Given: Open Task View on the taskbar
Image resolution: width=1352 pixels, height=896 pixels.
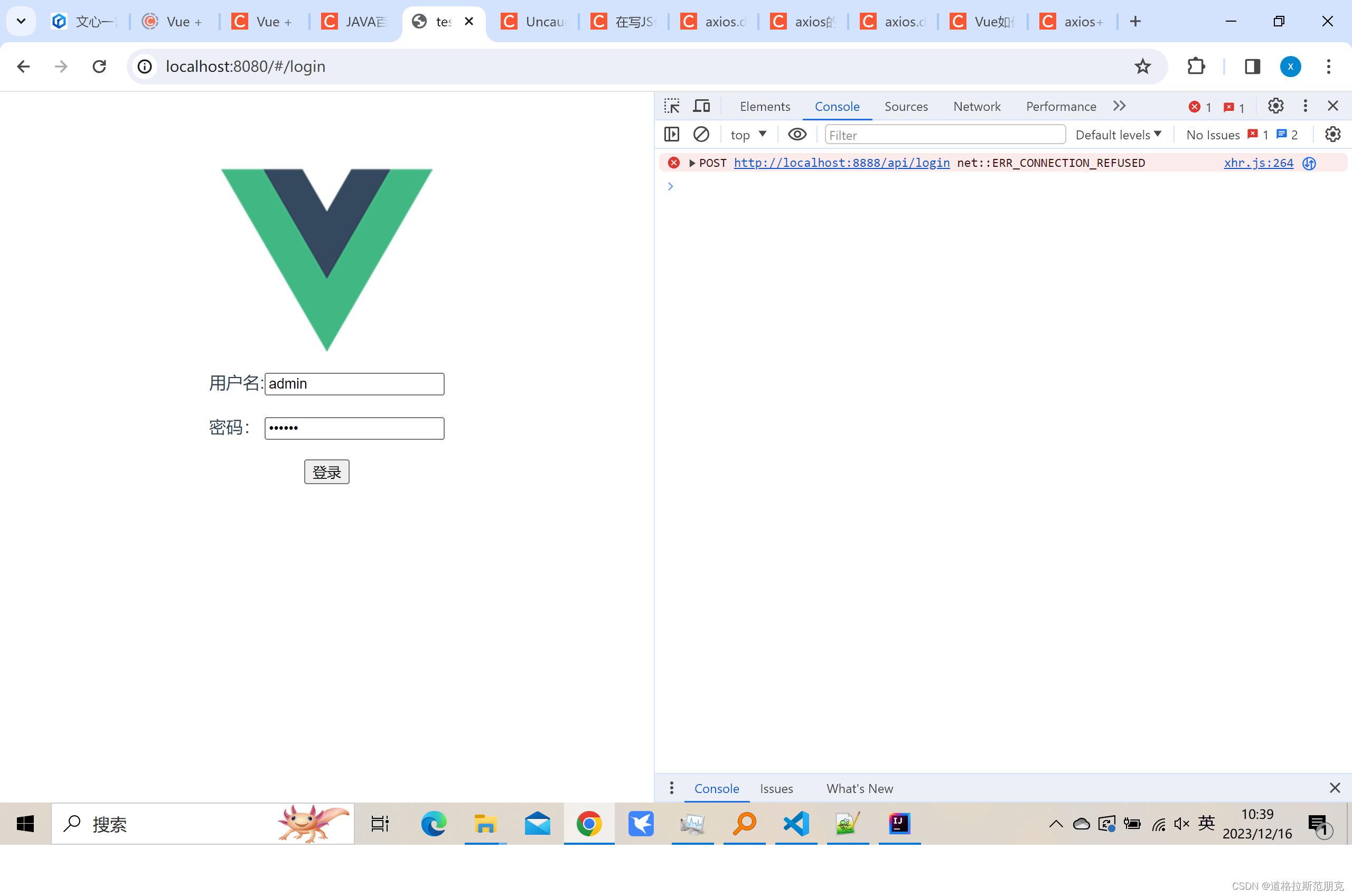Looking at the screenshot, I should (379, 824).
